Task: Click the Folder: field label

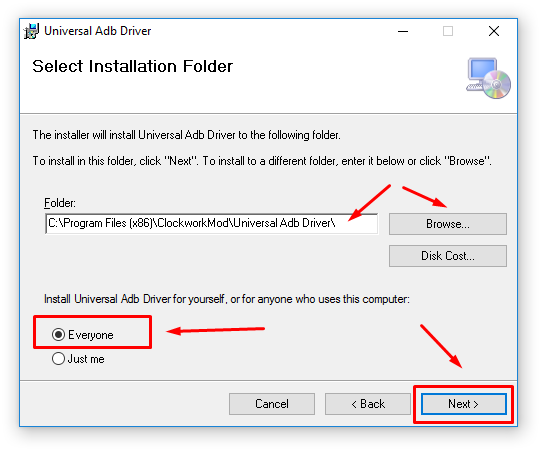Action: pyautogui.click(x=60, y=203)
